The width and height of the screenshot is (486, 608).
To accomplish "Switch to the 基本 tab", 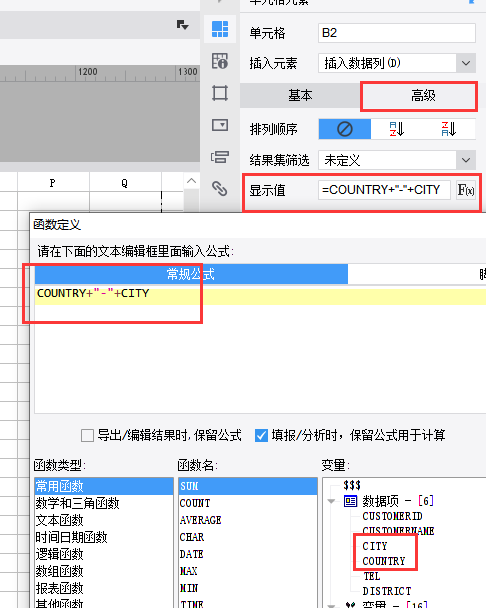I will (300, 95).
